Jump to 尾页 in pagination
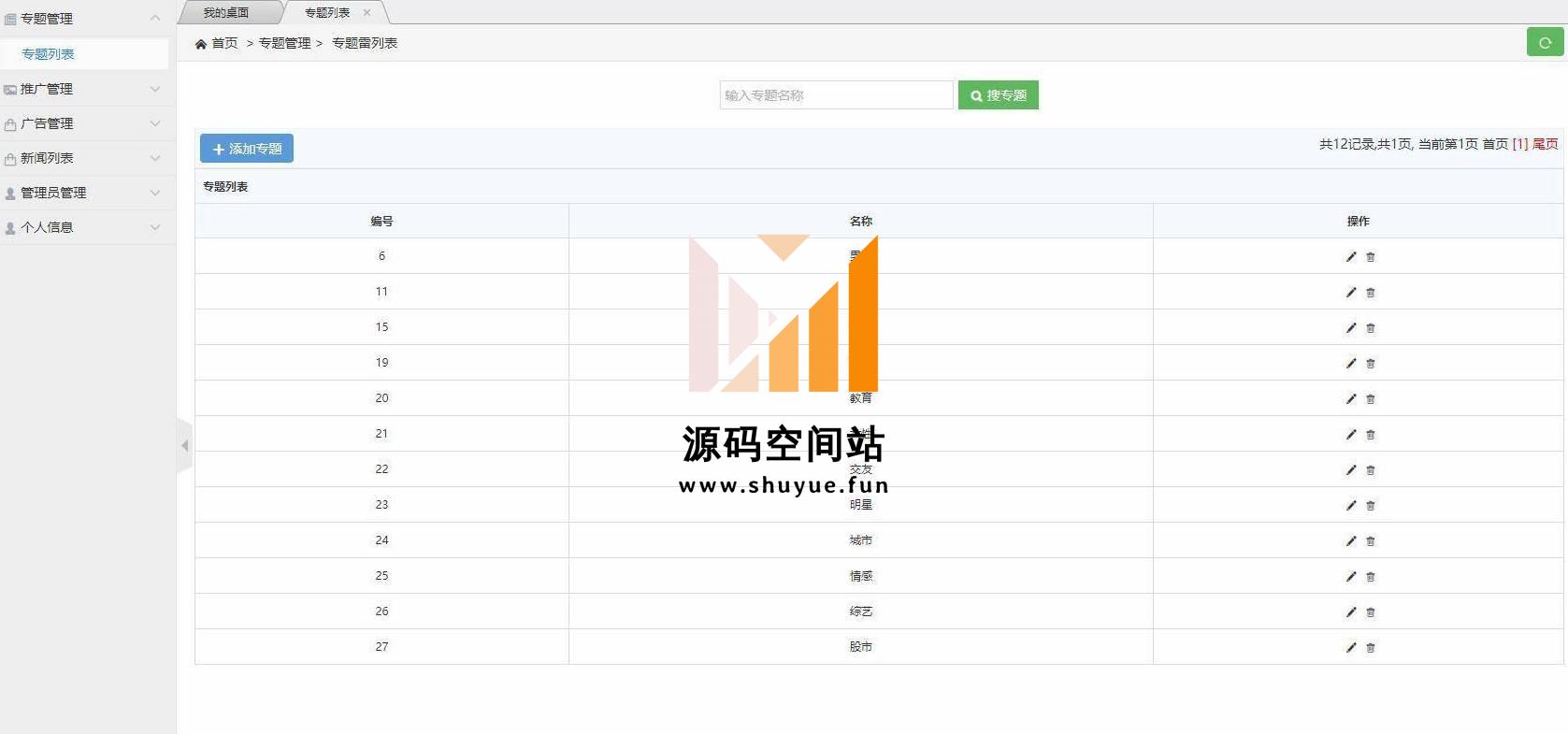Viewport: 1568px width, 734px height. [1546, 144]
